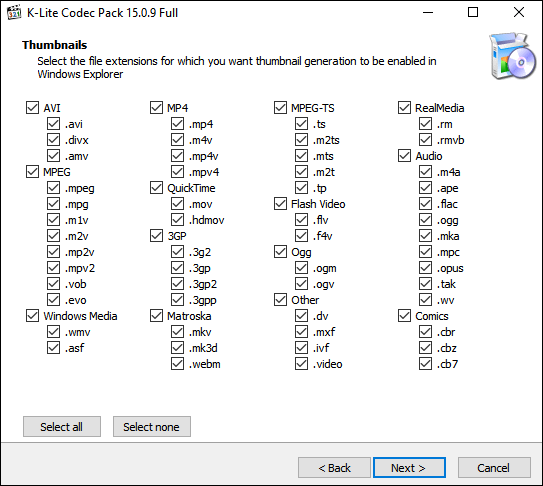543x486 pixels.
Task: Toggle the .avi extension checkbox
Action: (x=53, y=124)
